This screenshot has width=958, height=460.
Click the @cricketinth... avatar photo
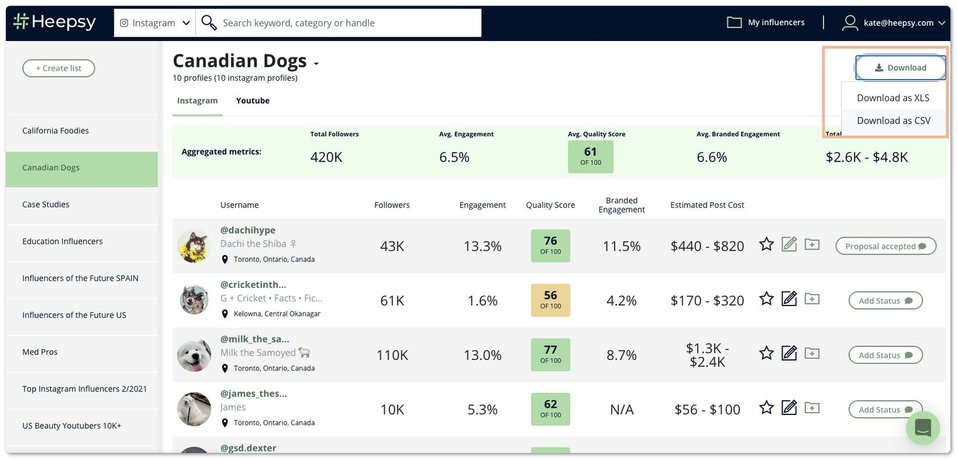point(194,300)
